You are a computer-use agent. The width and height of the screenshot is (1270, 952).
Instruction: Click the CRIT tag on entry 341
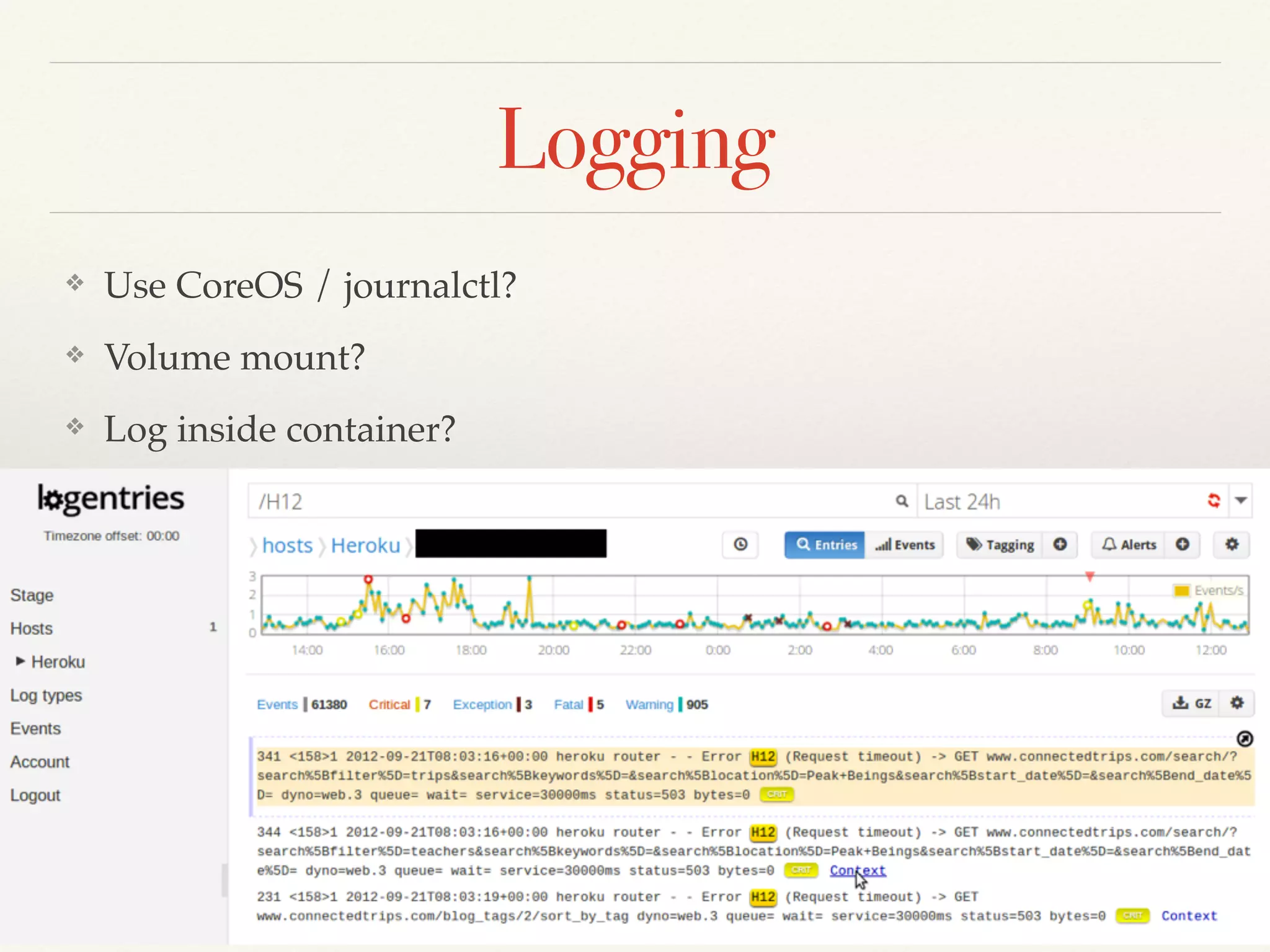click(776, 794)
